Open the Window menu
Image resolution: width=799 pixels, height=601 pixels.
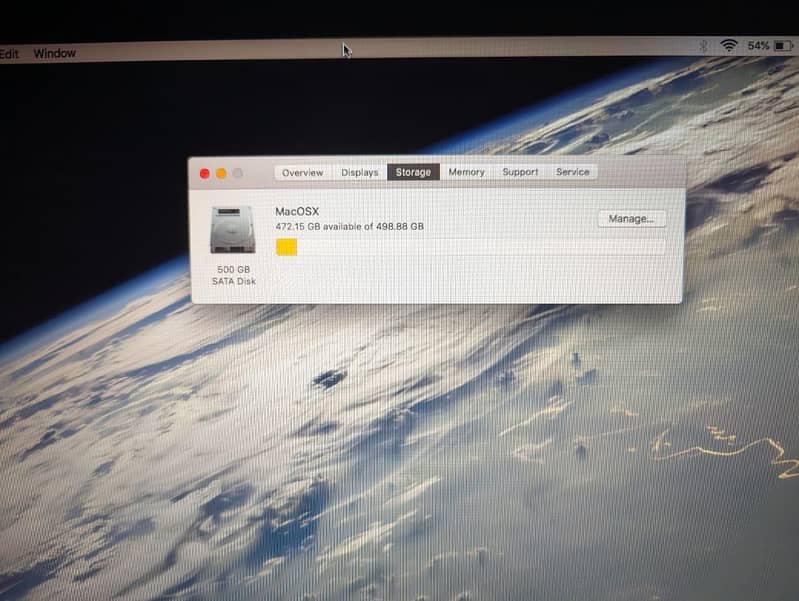pos(55,54)
